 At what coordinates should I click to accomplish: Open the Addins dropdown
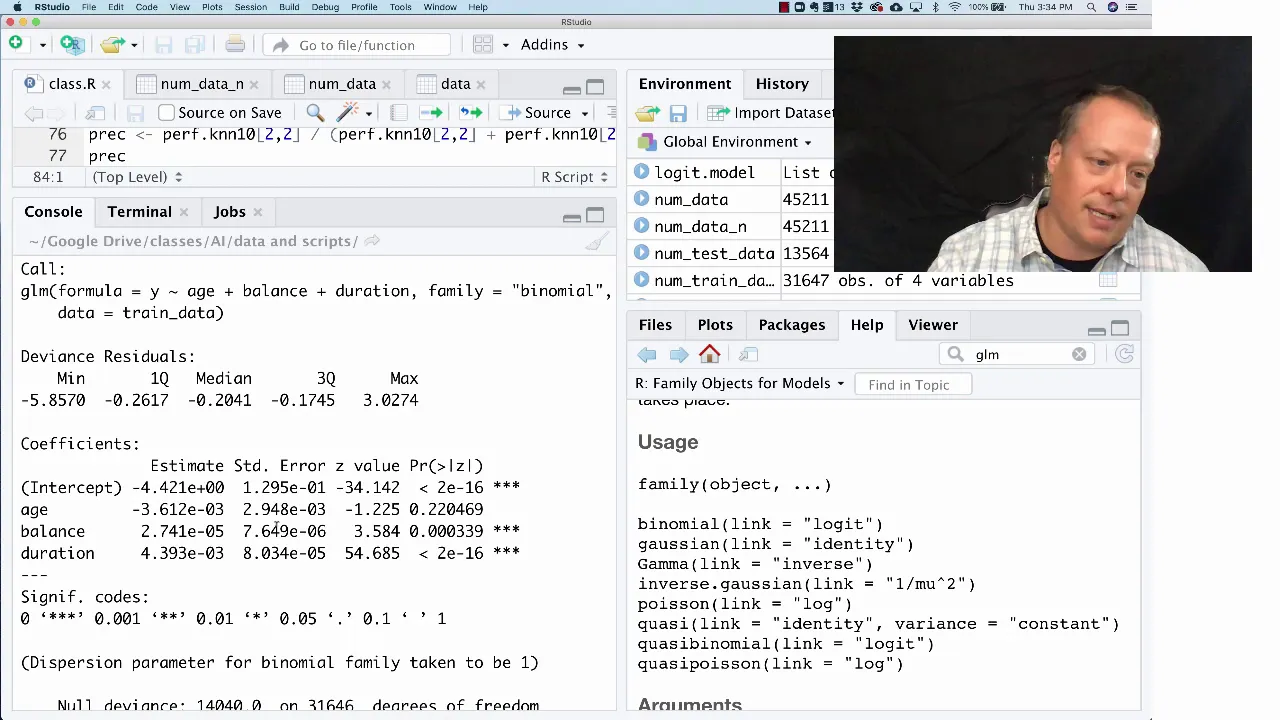[x=552, y=45]
